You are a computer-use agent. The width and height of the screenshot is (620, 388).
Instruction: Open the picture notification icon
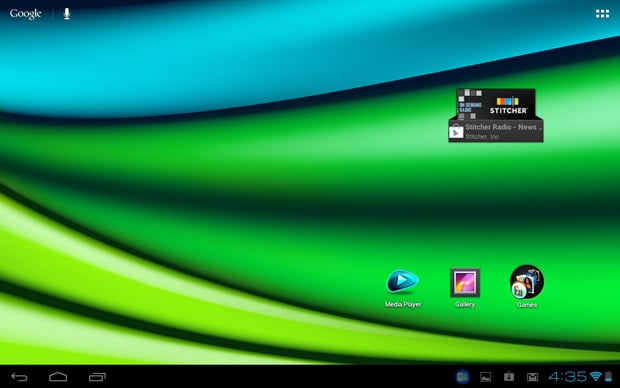tap(486, 377)
